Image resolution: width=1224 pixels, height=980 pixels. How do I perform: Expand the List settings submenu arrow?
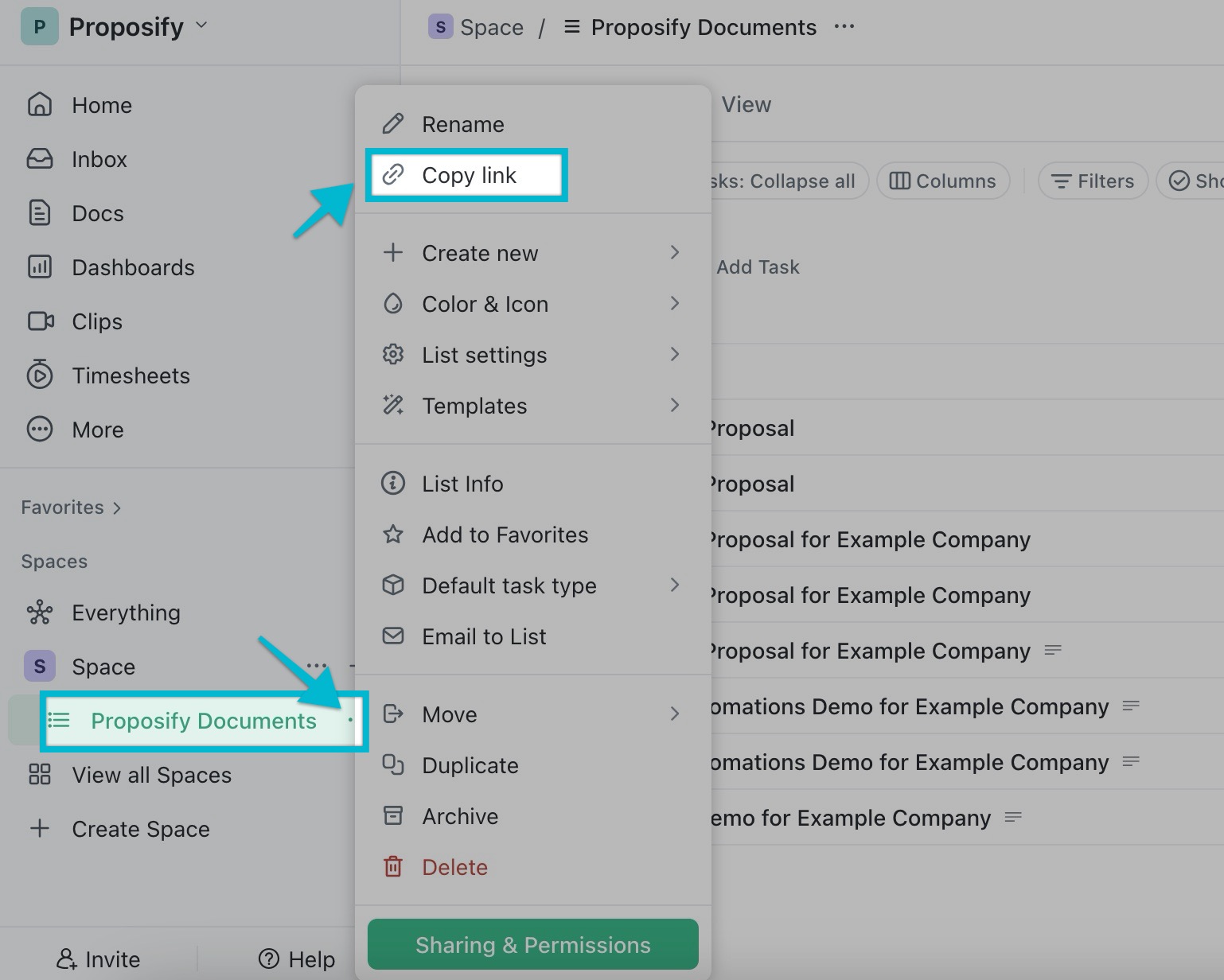[675, 355]
